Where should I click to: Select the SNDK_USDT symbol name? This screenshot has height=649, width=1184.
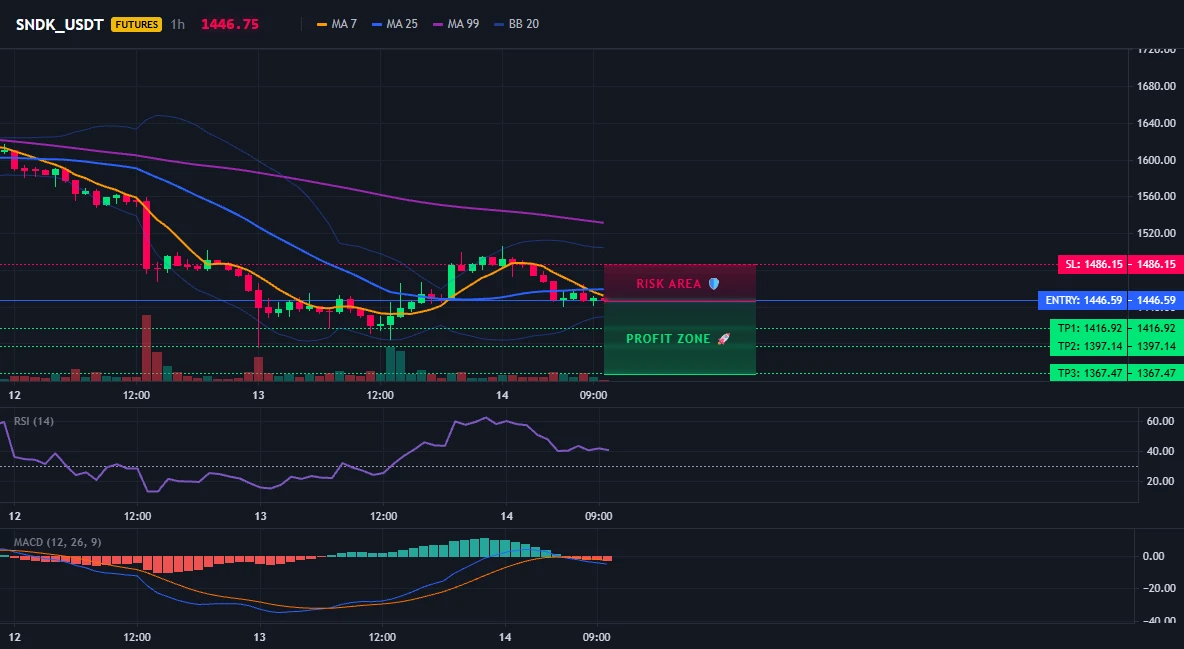[x=60, y=24]
